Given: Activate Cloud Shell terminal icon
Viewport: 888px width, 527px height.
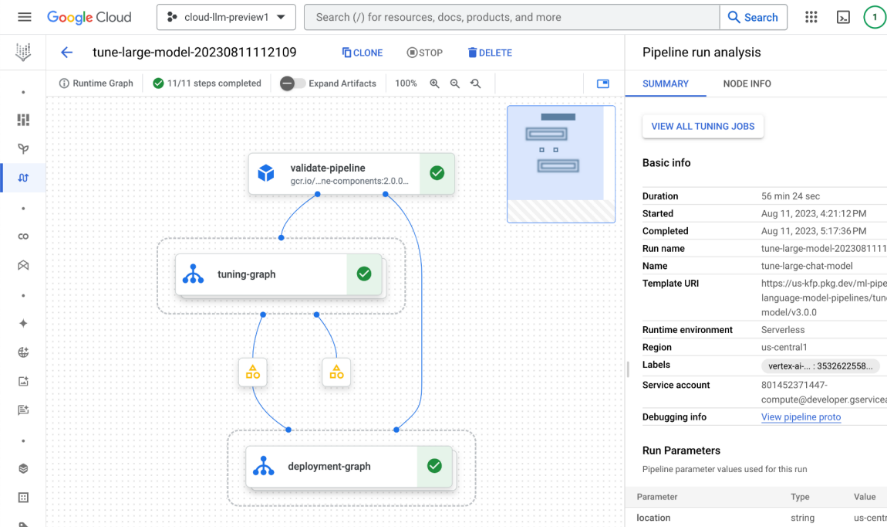Looking at the screenshot, I should pyautogui.click(x=843, y=17).
